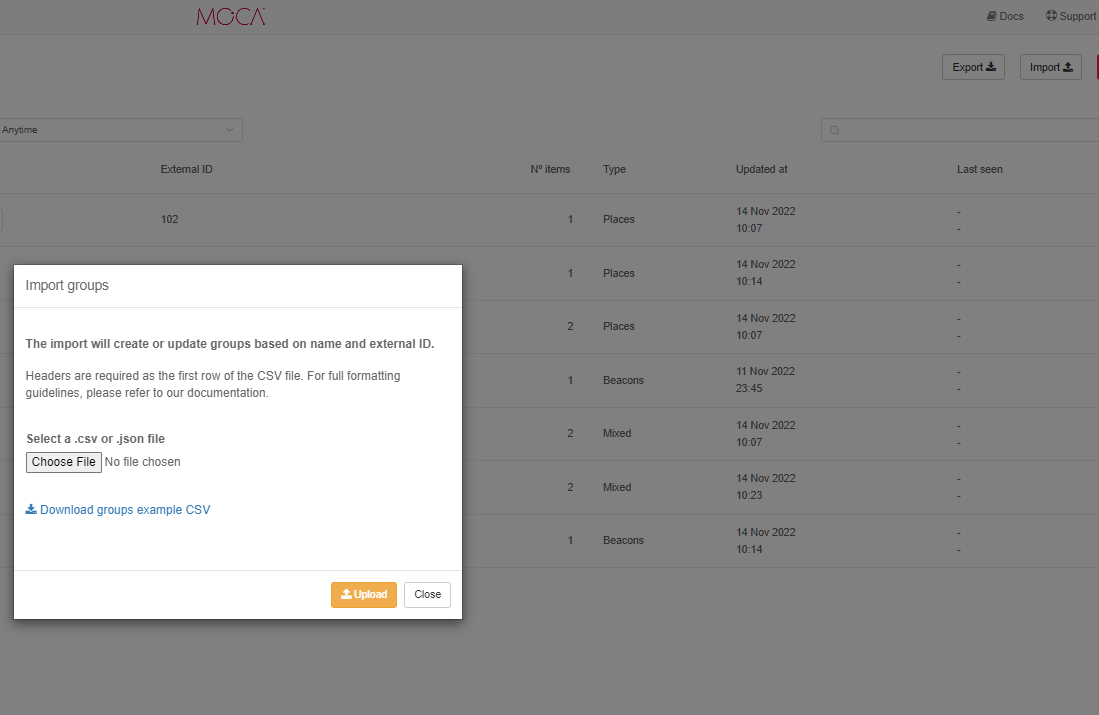
Task: Click Places in the 10:14 row
Action: click(619, 273)
